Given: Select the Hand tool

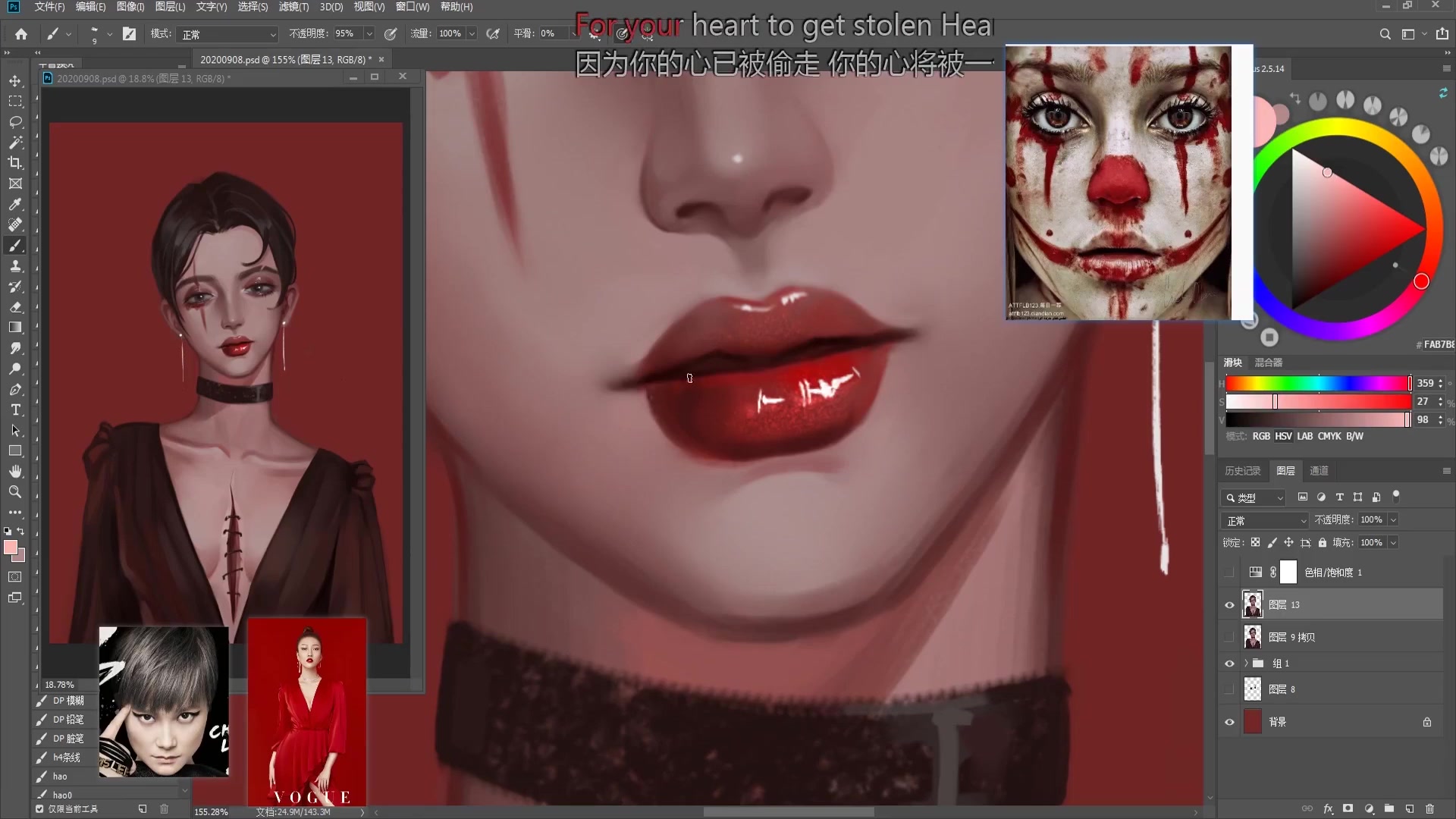Looking at the screenshot, I should 15,471.
